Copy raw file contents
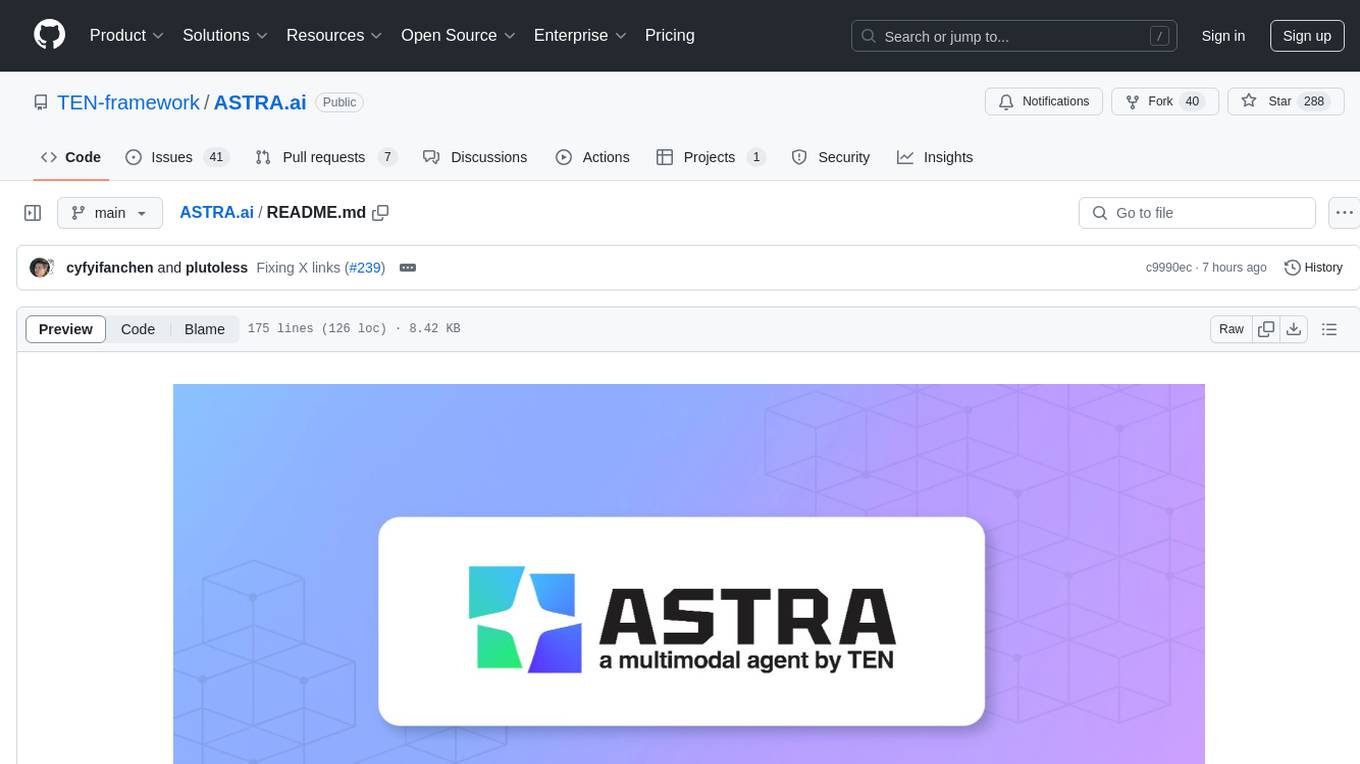The width and height of the screenshot is (1360, 764). coord(1266,329)
